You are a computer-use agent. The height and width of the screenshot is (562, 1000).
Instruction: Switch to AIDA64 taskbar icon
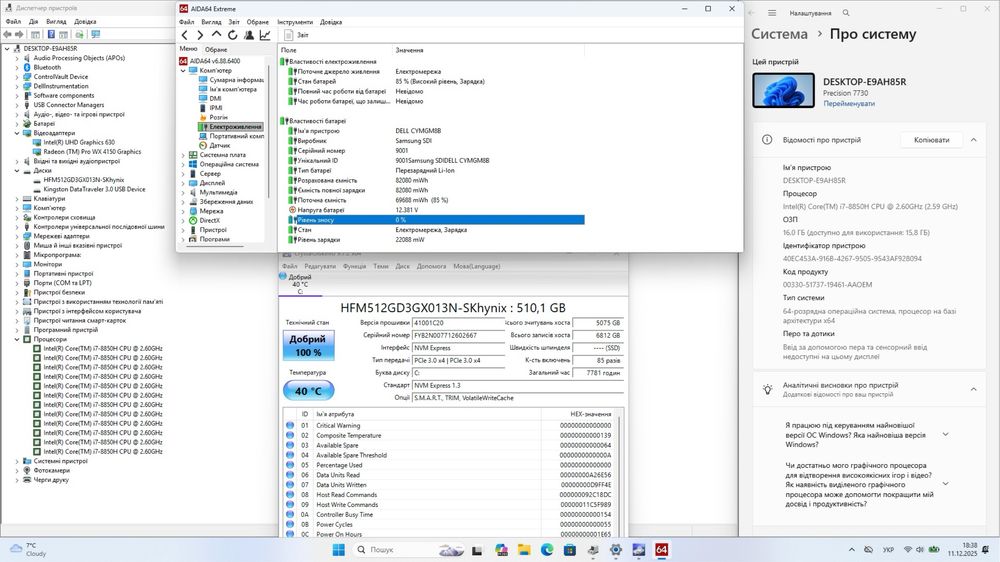click(x=661, y=549)
